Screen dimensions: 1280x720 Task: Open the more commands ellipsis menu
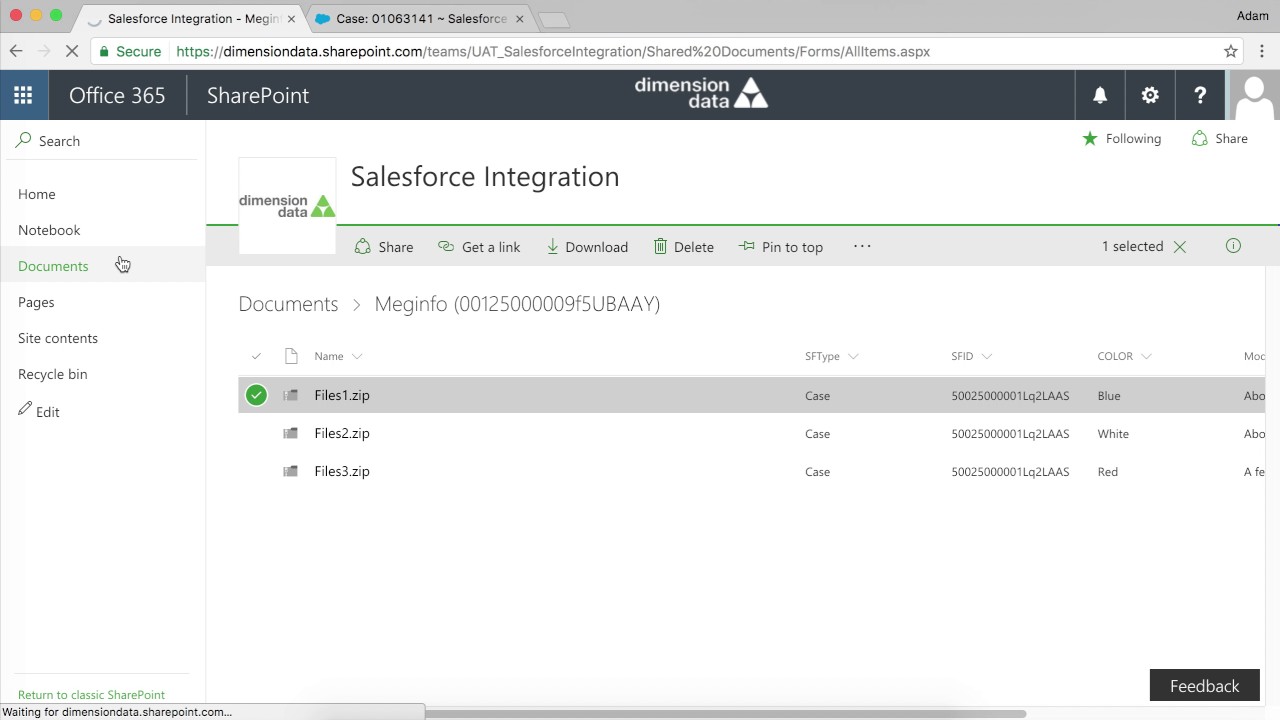[862, 246]
